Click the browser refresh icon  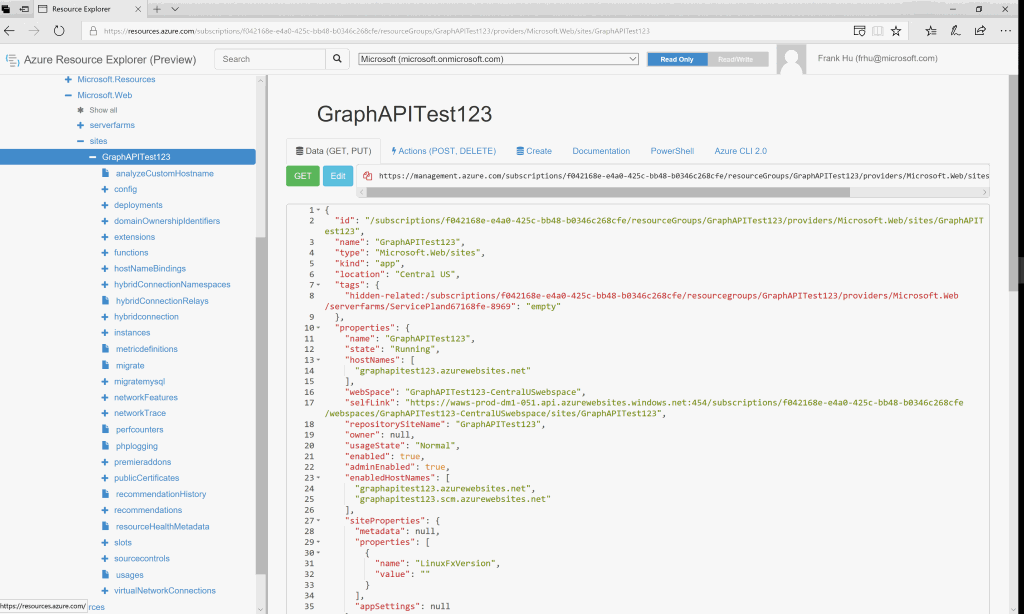[59, 31]
